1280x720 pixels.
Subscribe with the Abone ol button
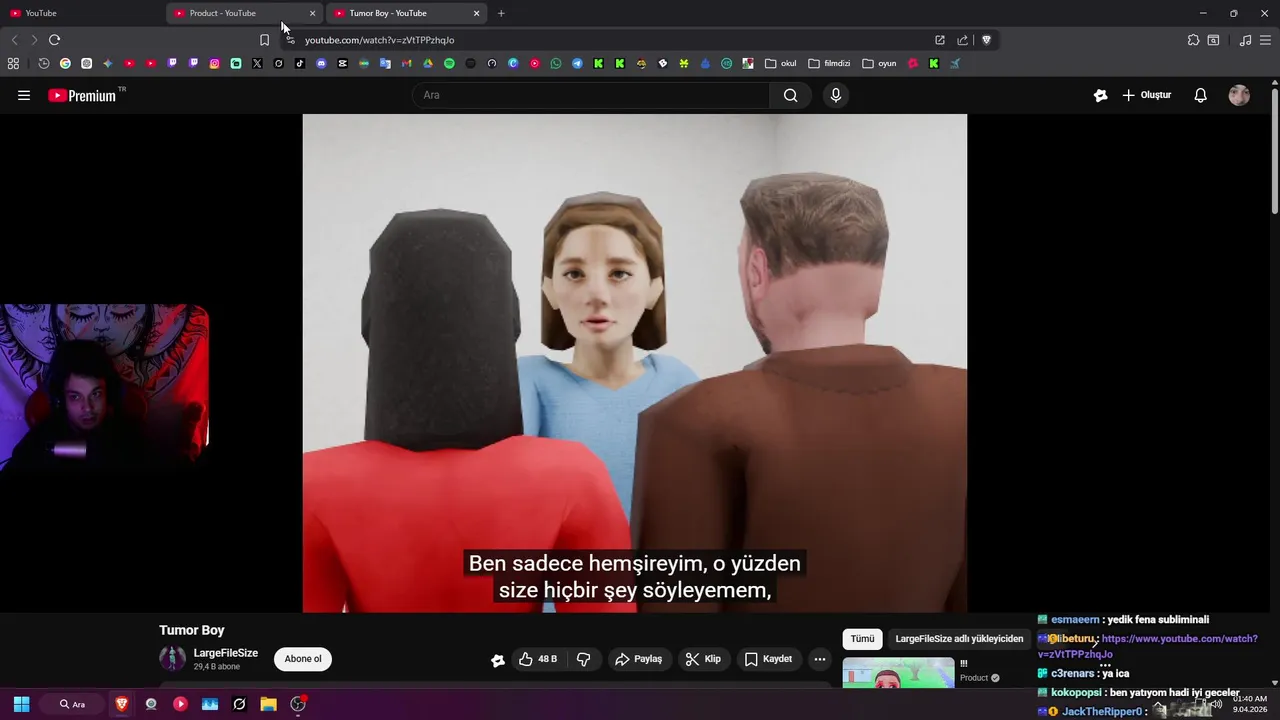[303, 659]
